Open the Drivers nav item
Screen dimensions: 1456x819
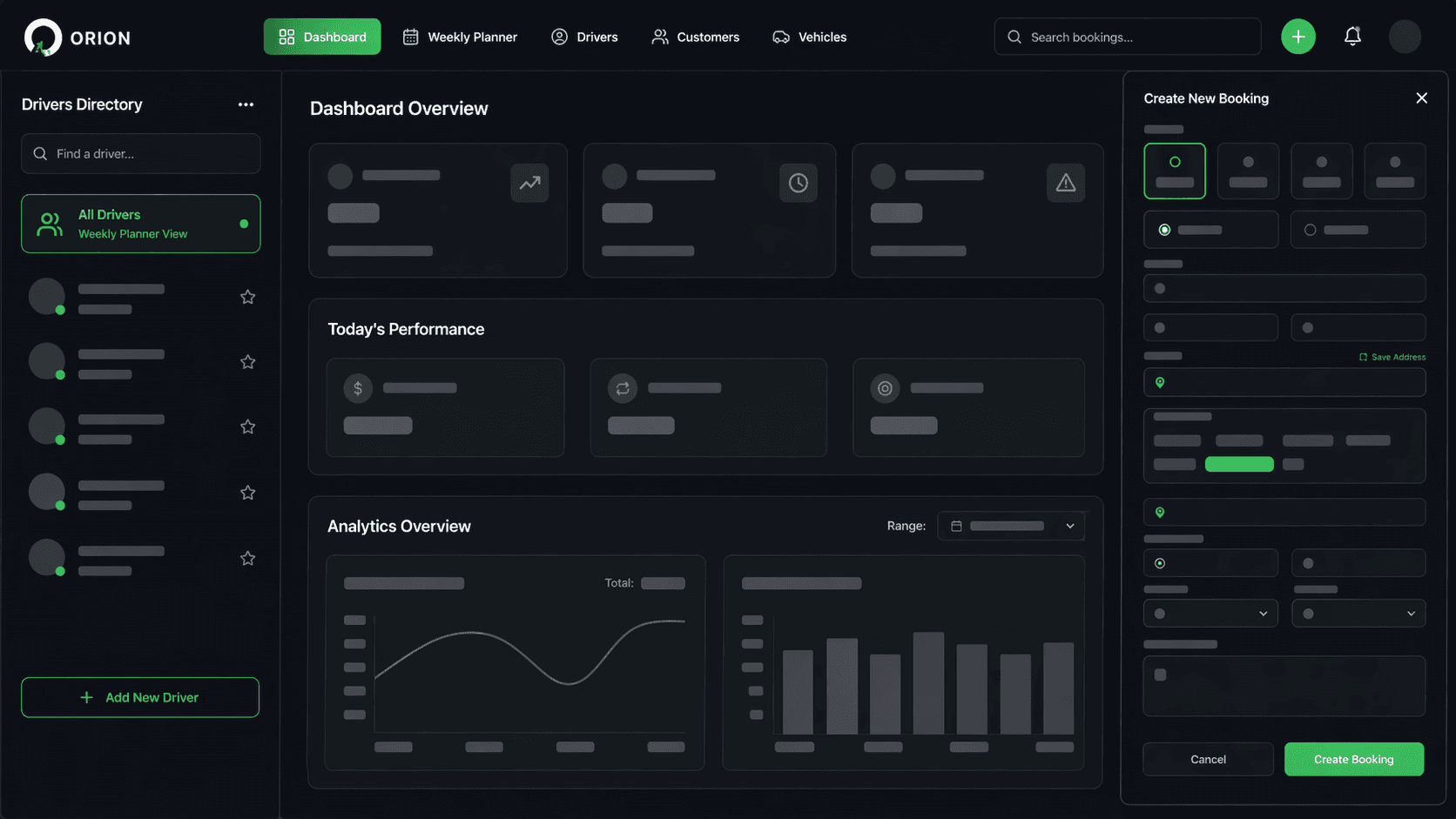[x=584, y=37]
